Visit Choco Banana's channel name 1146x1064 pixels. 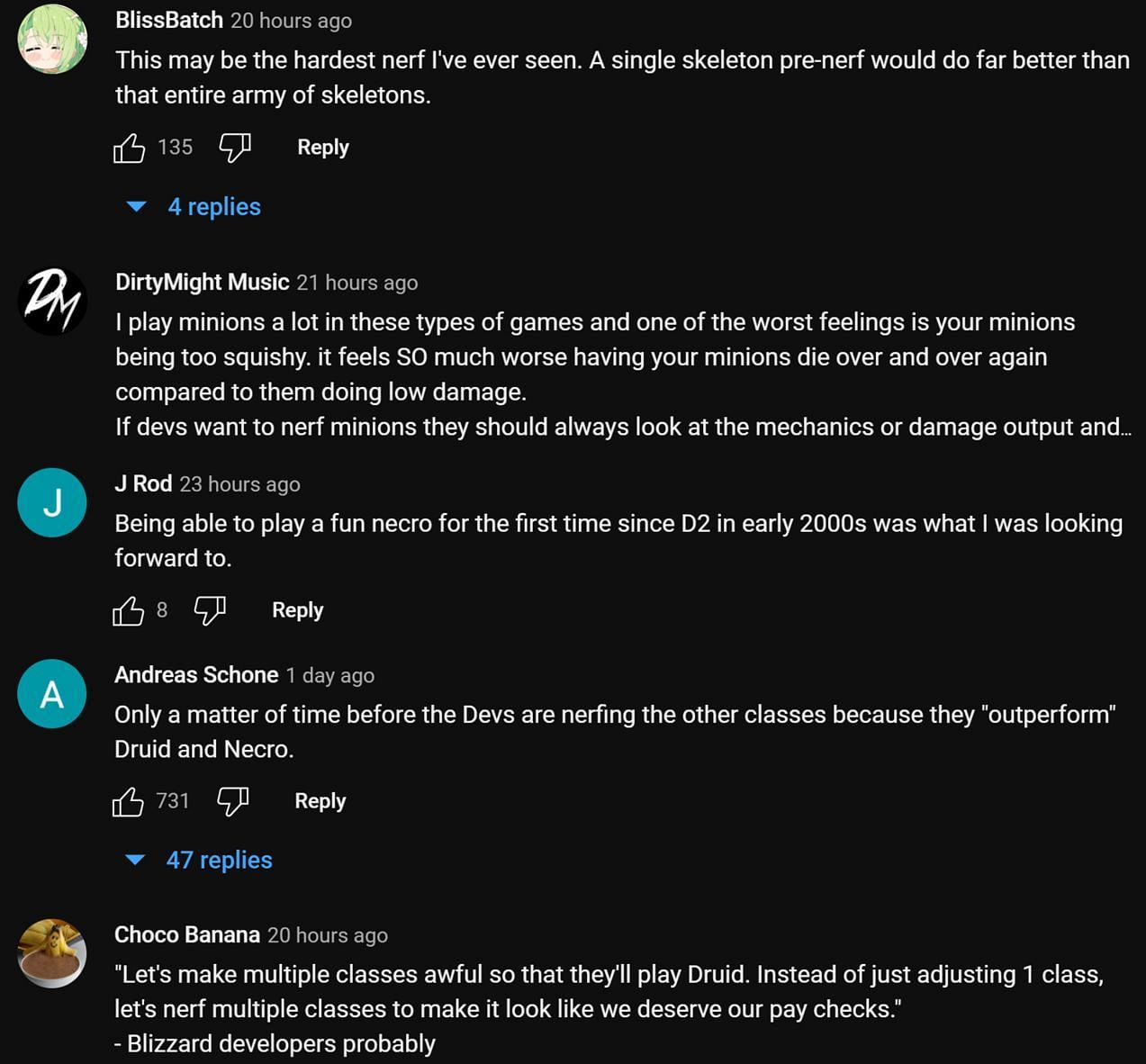pos(186,935)
